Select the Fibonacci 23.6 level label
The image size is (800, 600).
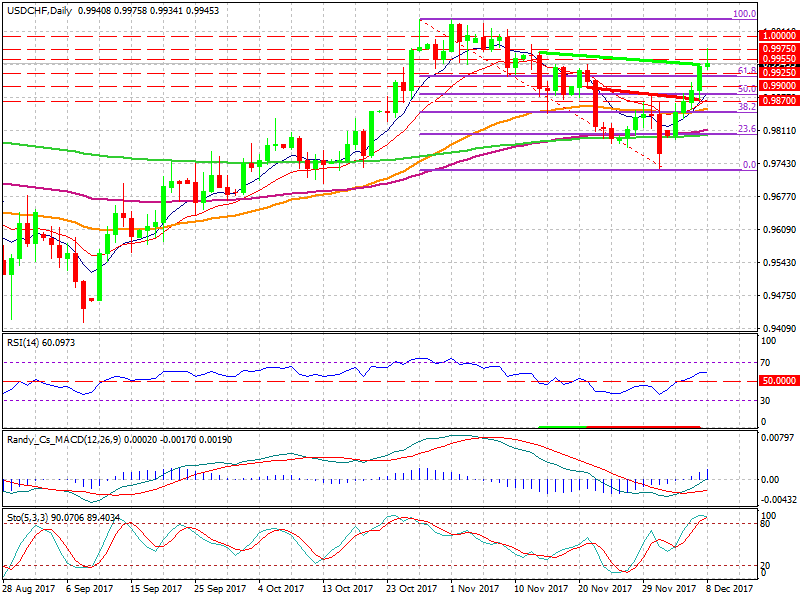point(745,129)
